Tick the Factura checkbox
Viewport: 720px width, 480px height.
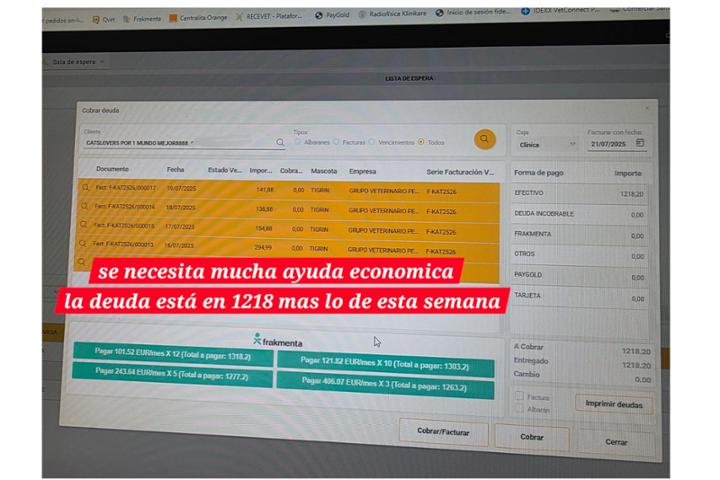point(519,396)
